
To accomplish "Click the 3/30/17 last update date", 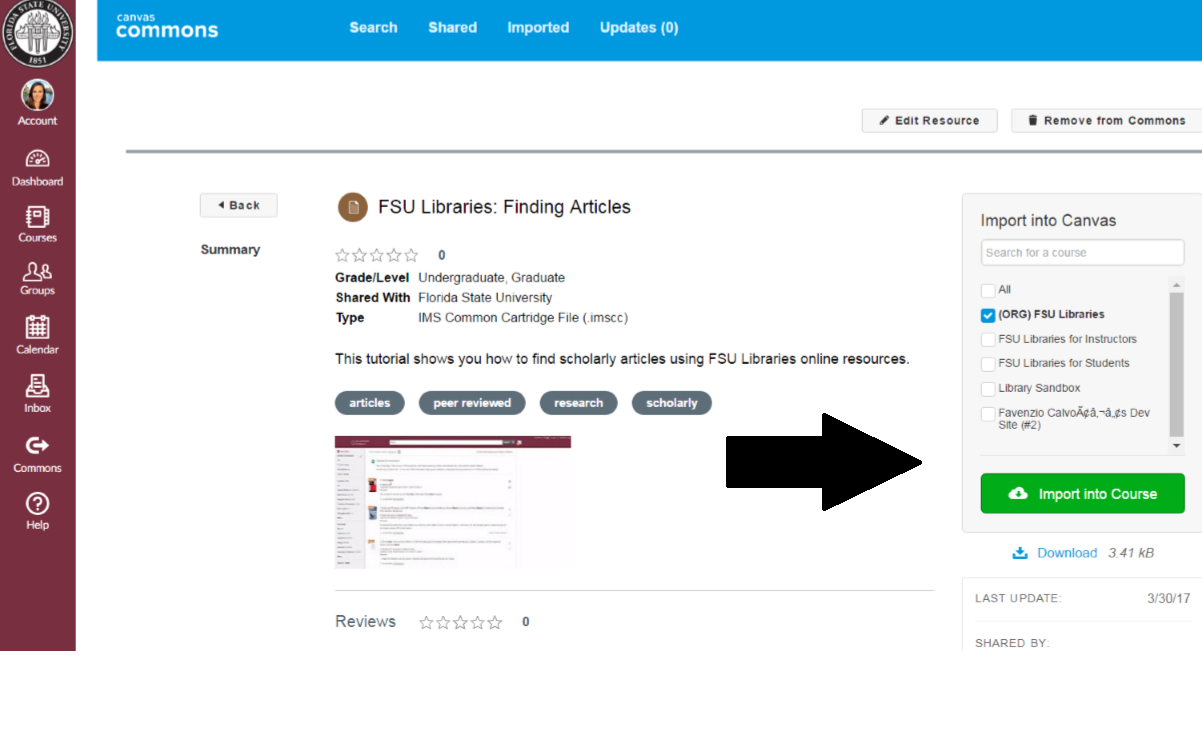I will (1168, 598).
